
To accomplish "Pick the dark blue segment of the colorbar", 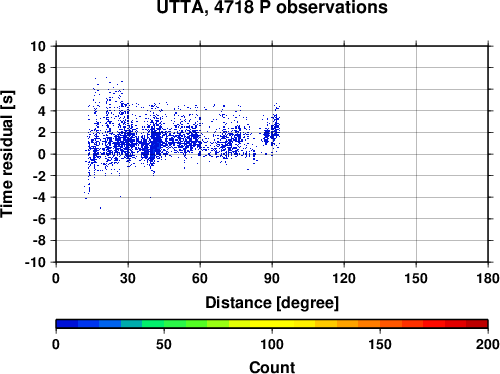I will (x=67, y=324).
